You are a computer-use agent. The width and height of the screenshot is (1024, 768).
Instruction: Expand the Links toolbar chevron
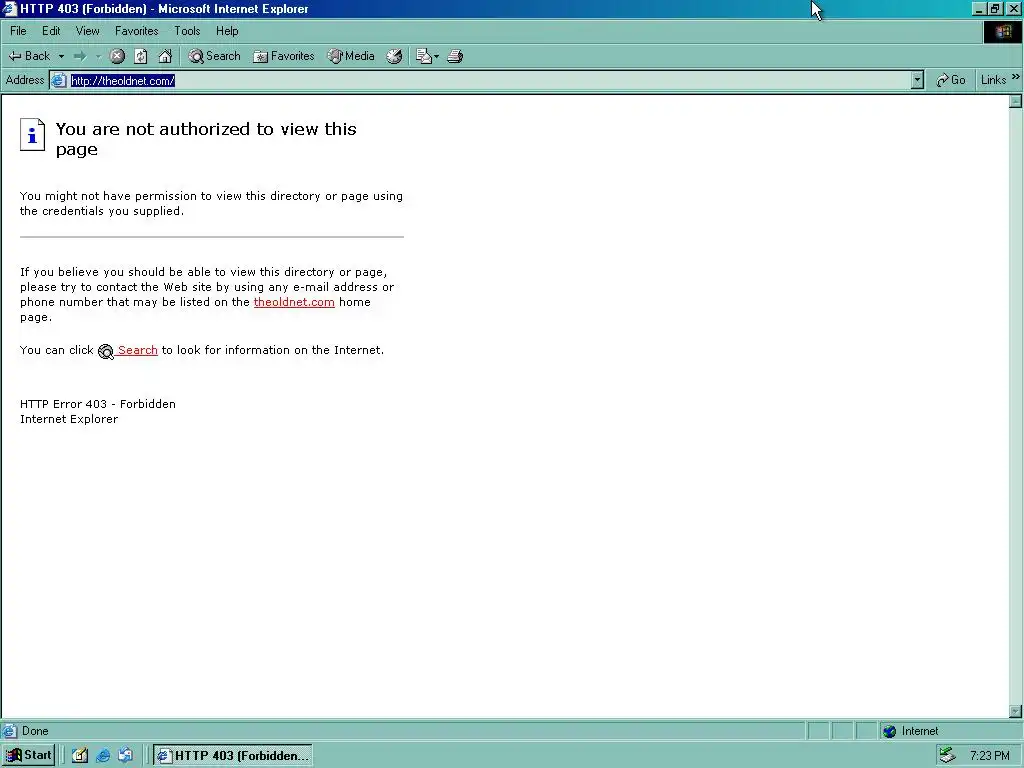(x=1016, y=78)
